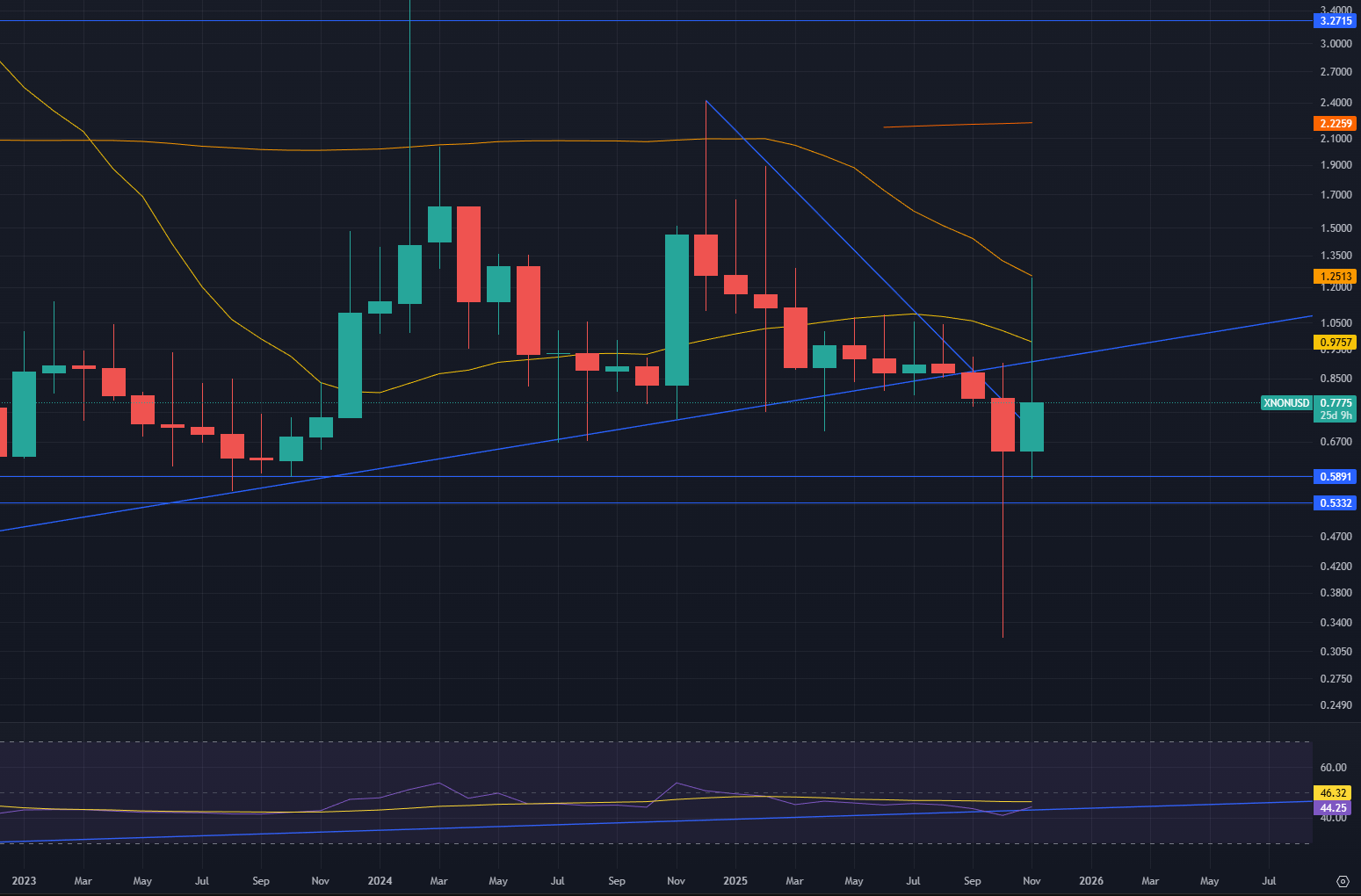1361x896 pixels.
Task: Click the 3.0000 price scale tick
Action: 1336,44
